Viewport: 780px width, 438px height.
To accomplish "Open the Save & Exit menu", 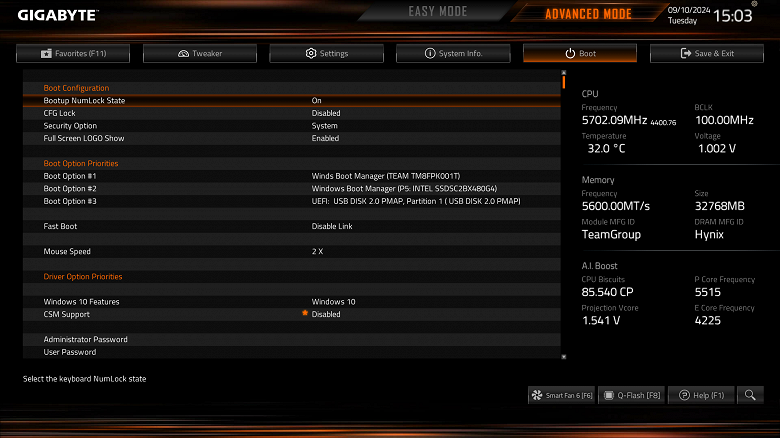I will 706,53.
